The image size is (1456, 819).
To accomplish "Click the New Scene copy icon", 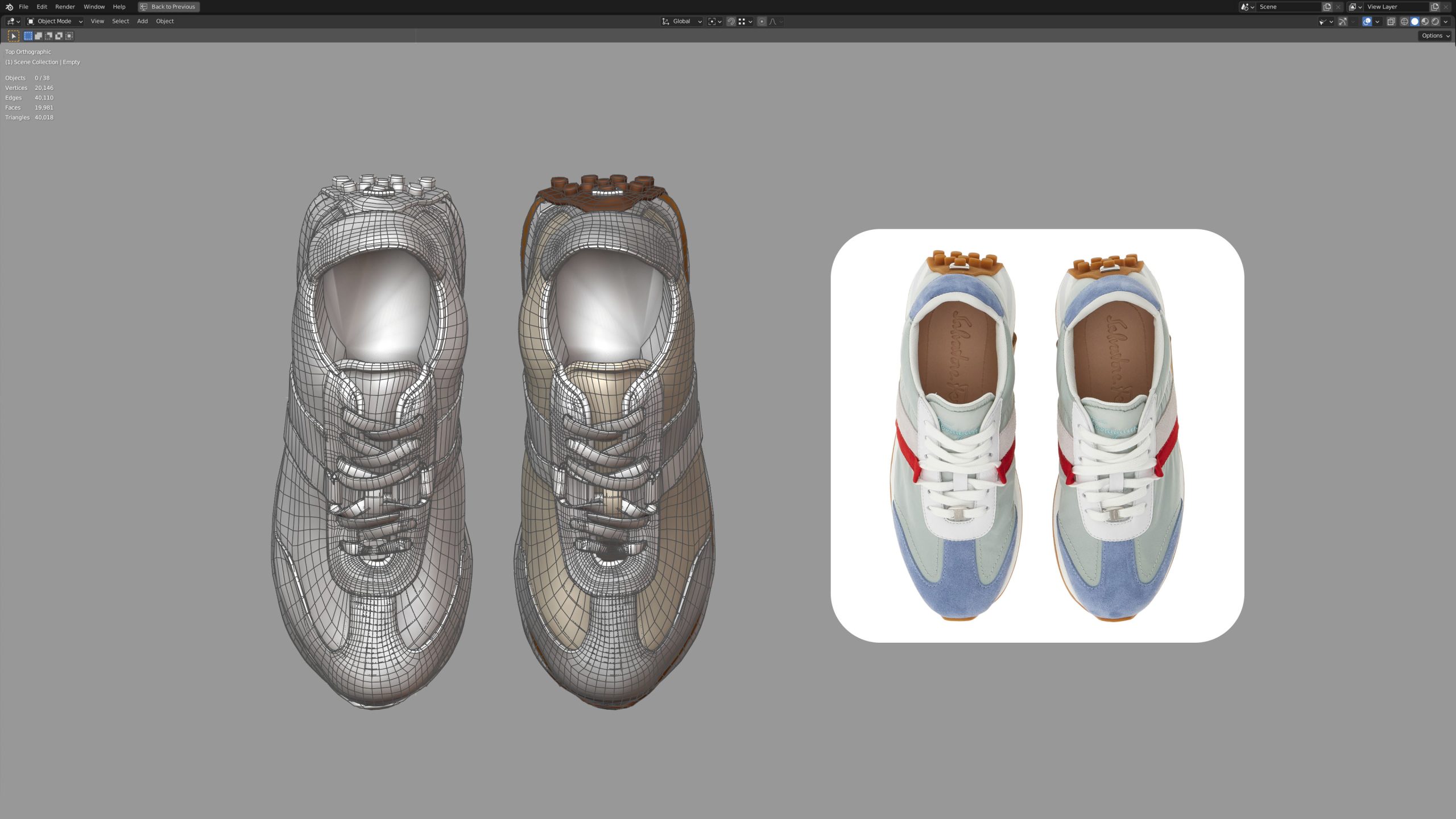I will point(1327,7).
